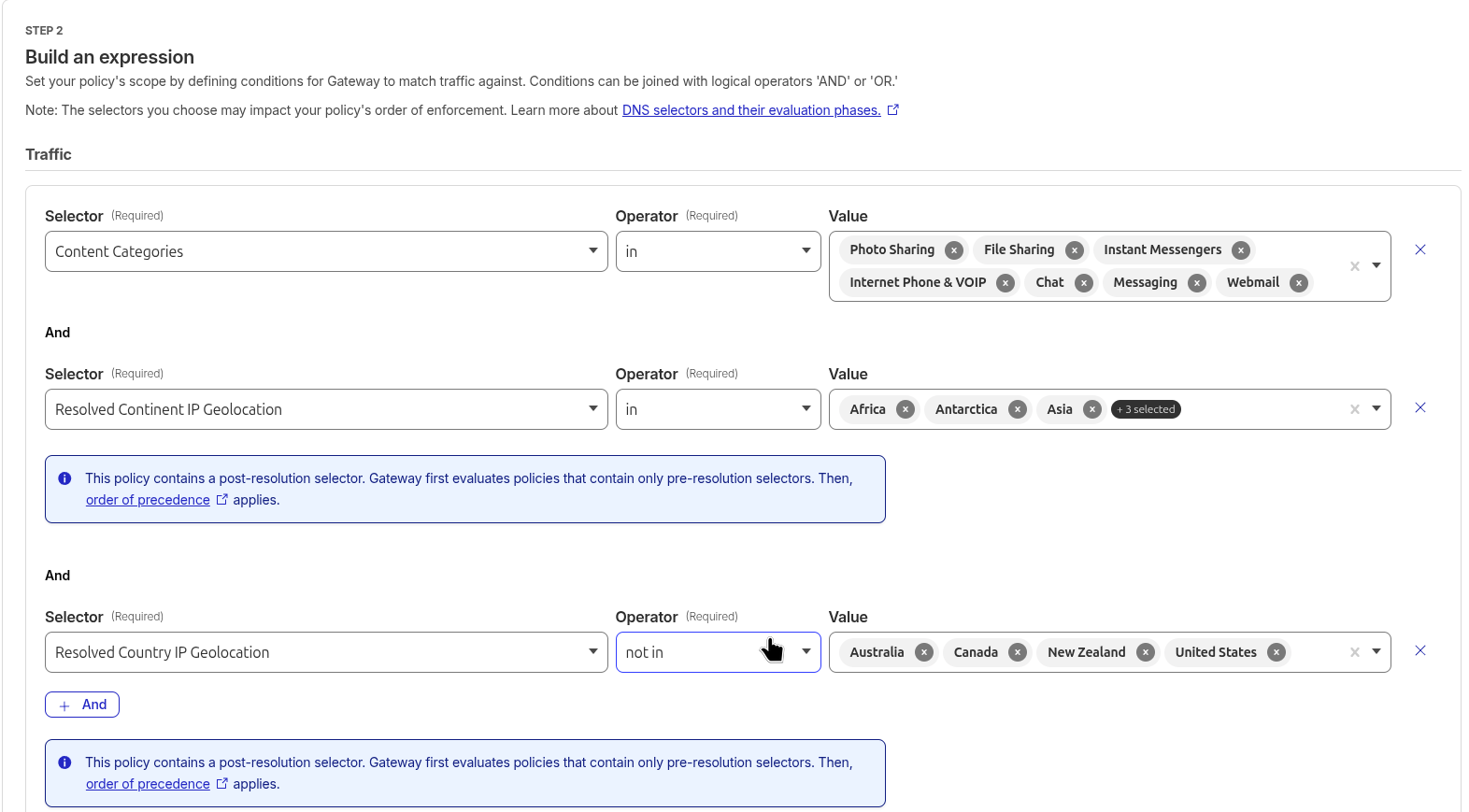Open Resolved Country IP Geolocation selector dropdown
1469x812 pixels.
point(326,652)
